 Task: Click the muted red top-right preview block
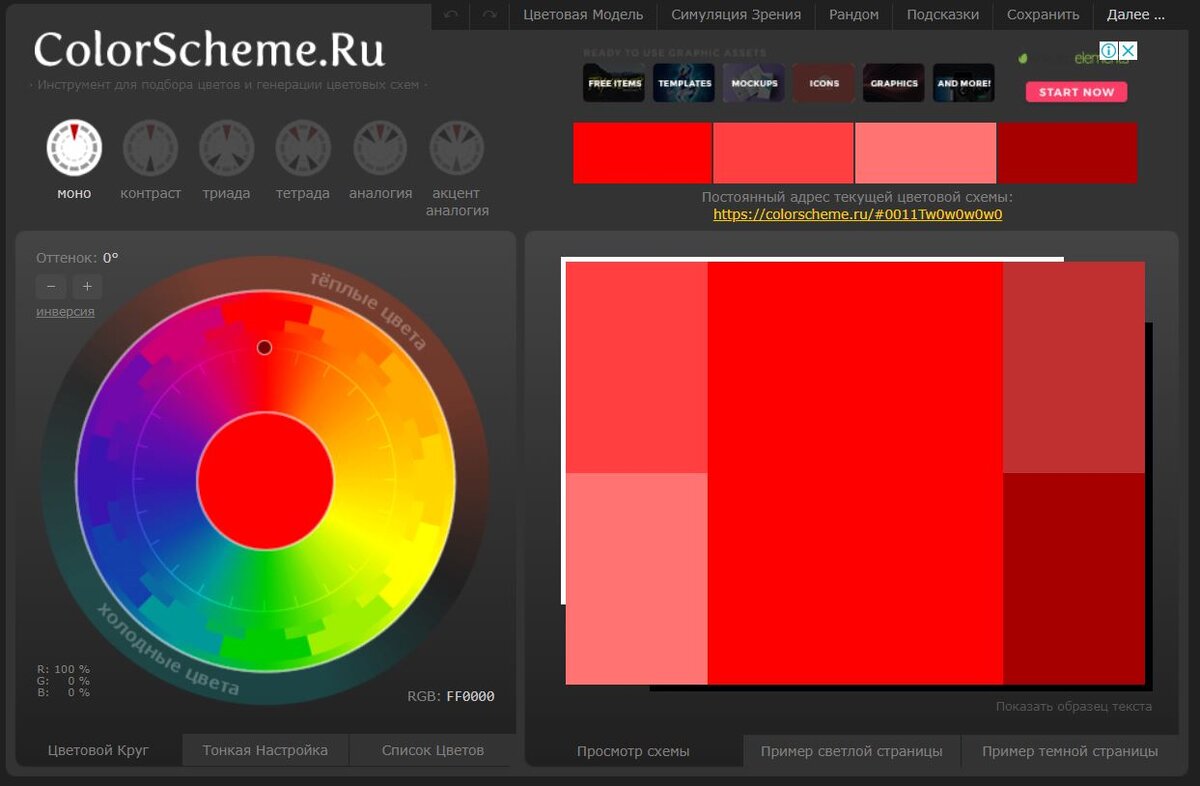[x=1074, y=367]
